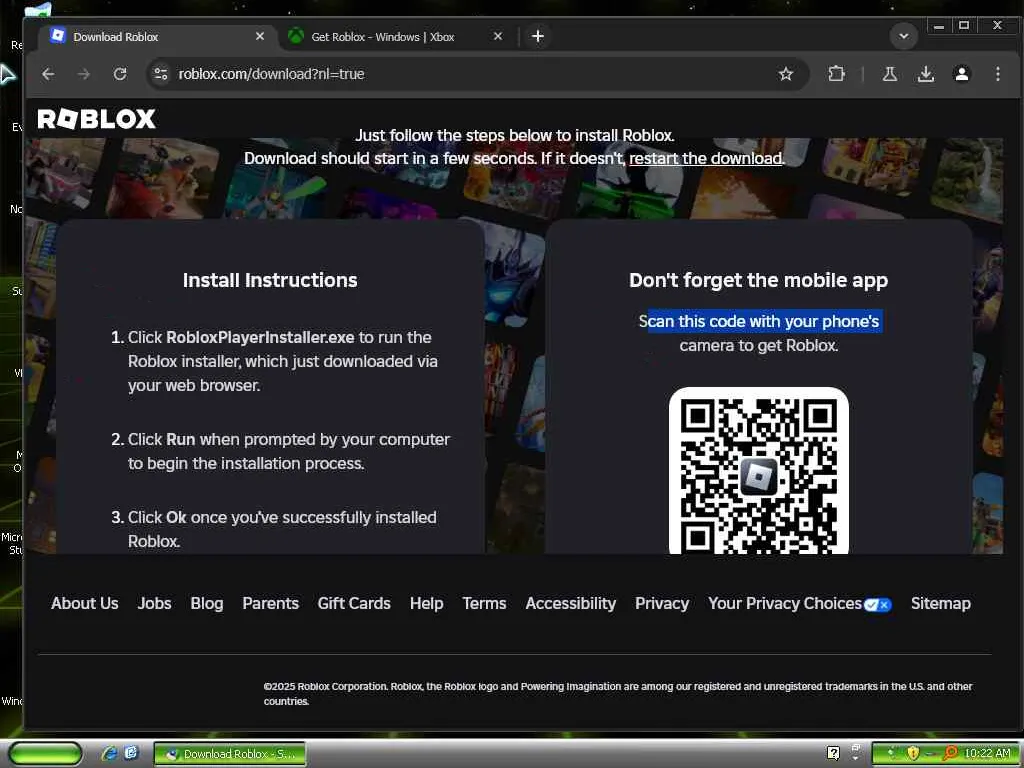Click the browser back arrow
The width and height of the screenshot is (1024, 768).
click(48, 74)
